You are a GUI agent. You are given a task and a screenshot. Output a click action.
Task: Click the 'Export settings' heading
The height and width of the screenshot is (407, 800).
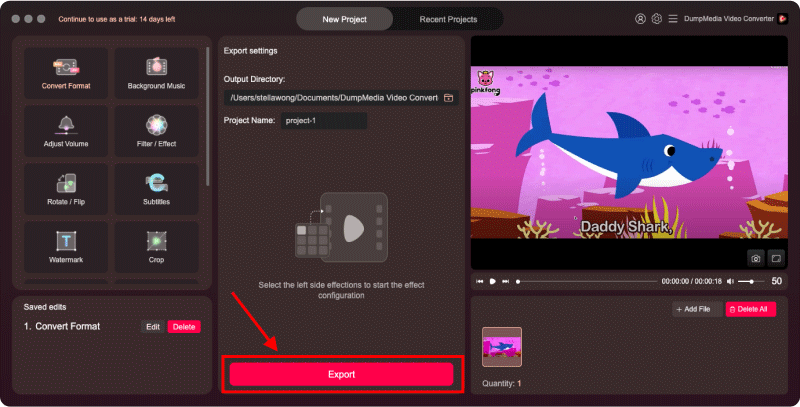[x=251, y=51]
